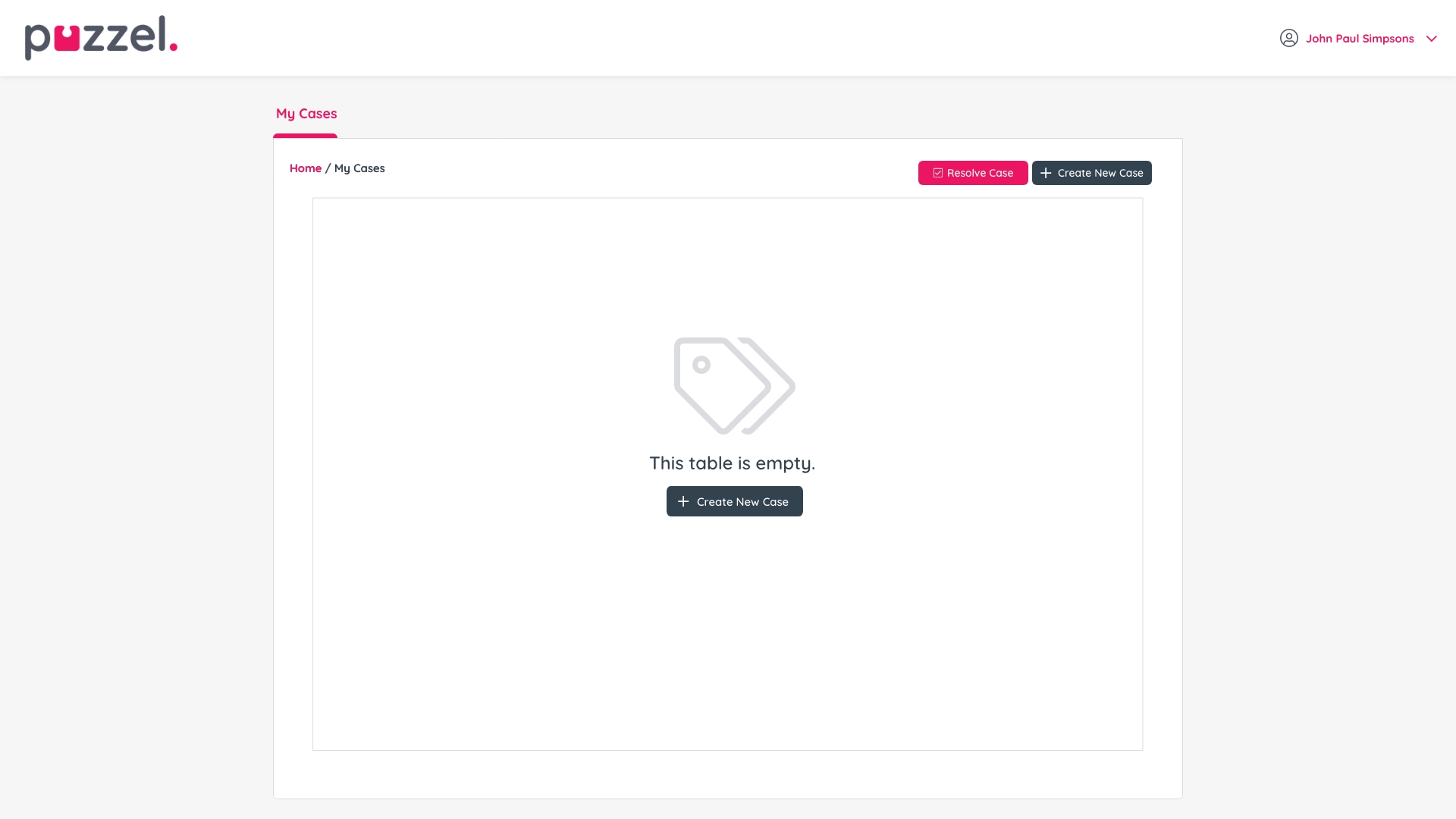Open the John Paul Simpsons account menu
The height and width of the screenshot is (819, 1456).
pos(1359,39)
